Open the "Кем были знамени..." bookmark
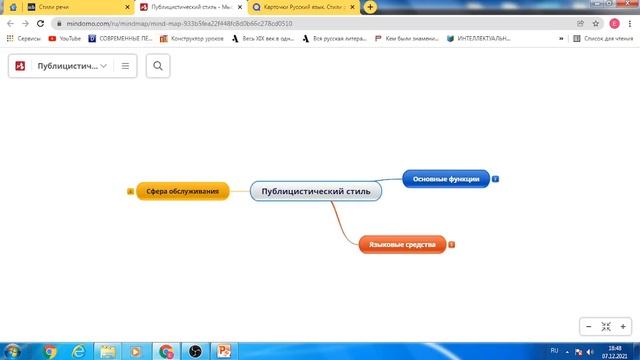Viewport: 640px width, 360px height. click(x=407, y=38)
